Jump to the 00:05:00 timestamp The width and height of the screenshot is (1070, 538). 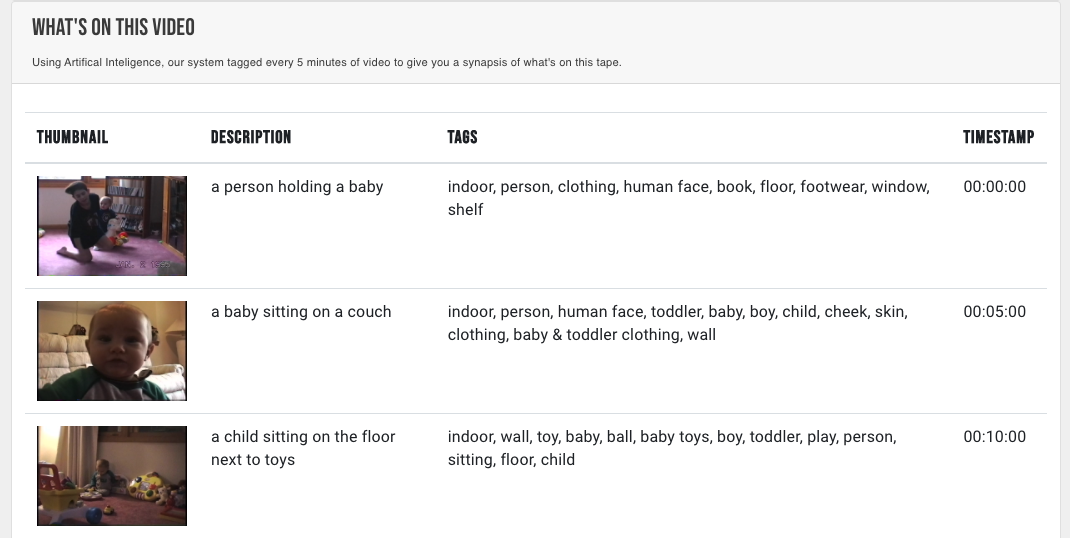pos(994,312)
